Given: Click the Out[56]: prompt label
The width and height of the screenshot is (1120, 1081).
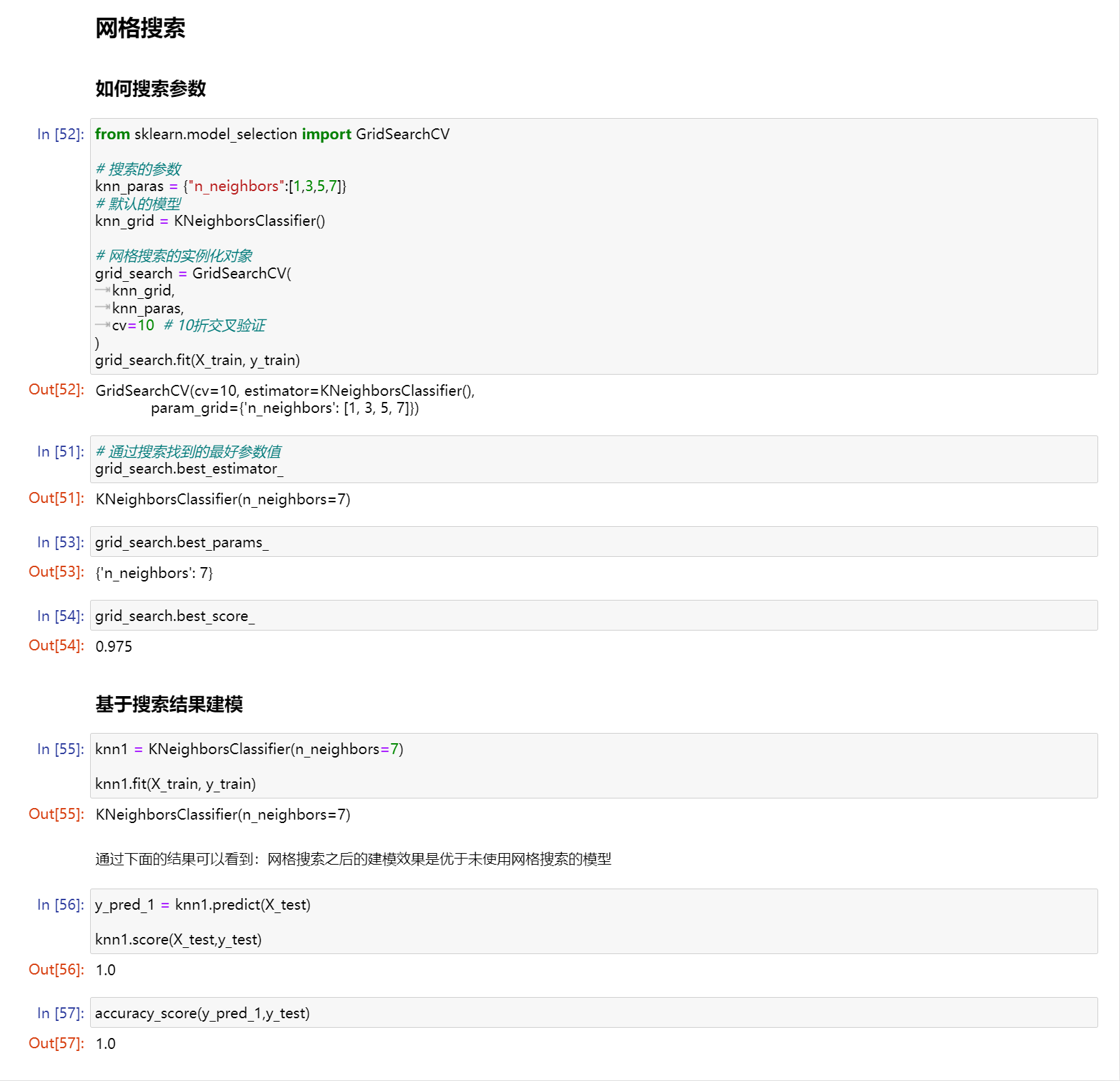Looking at the screenshot, I should click(57, 969).
